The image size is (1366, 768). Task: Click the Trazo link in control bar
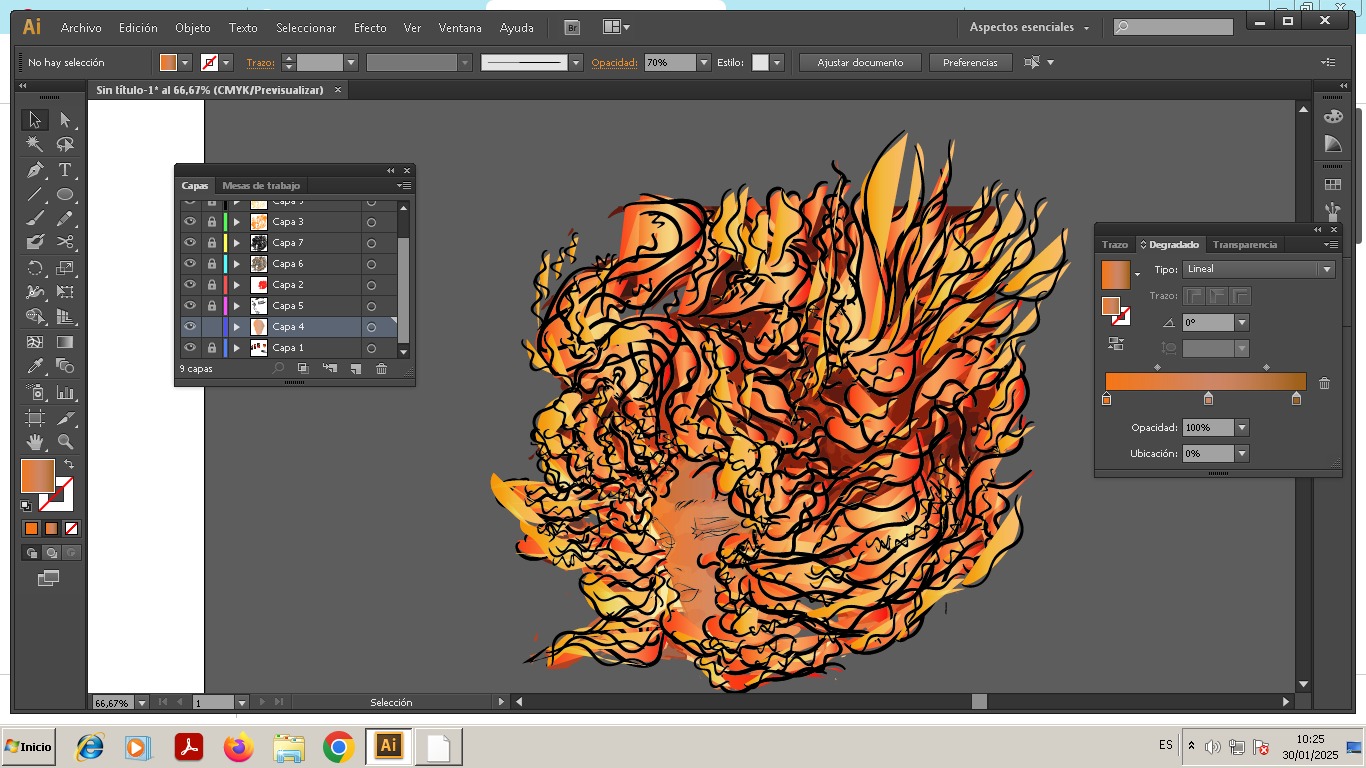(x=260, y=62)
